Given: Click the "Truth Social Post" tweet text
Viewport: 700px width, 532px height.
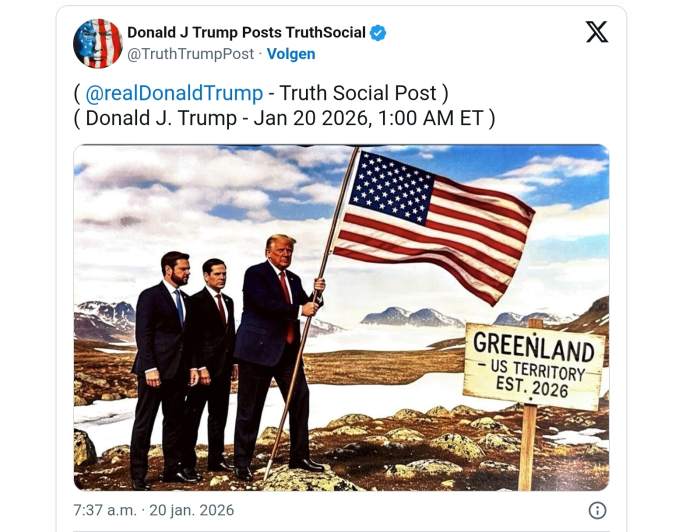Looking at the screenshot, I should click(x=358, y=93).
